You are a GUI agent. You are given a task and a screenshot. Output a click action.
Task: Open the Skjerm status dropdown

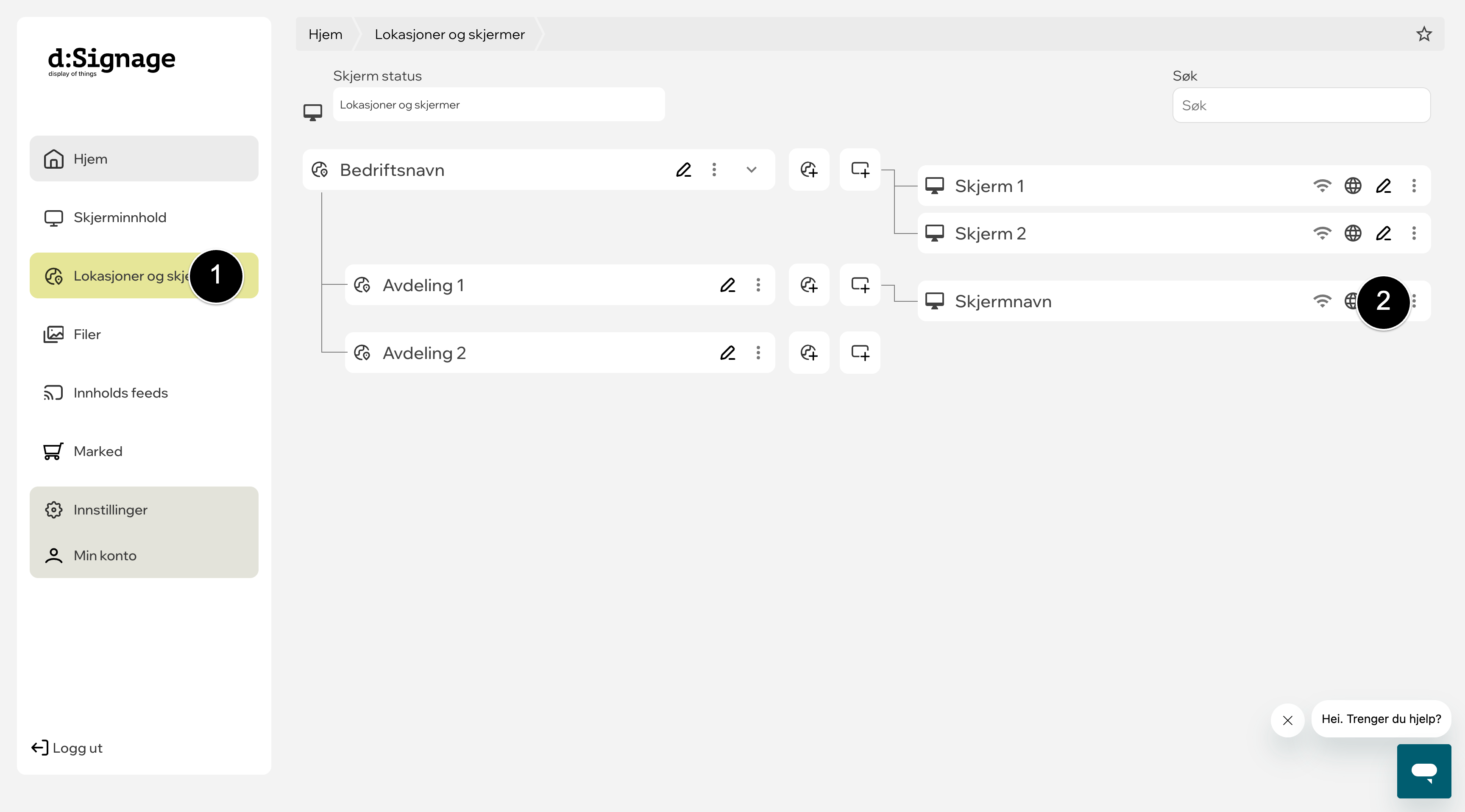tap(499, 105)
